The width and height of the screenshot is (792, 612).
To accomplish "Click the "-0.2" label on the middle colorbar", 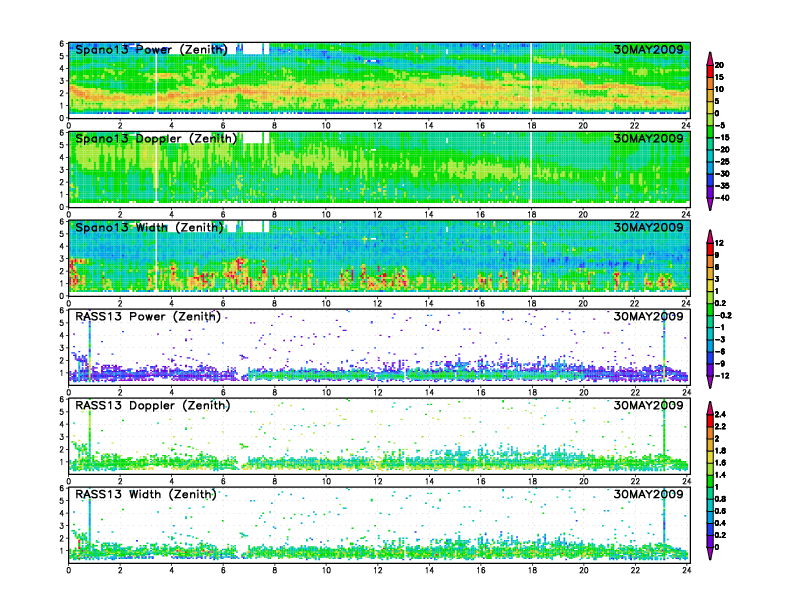I will point(723,315).
